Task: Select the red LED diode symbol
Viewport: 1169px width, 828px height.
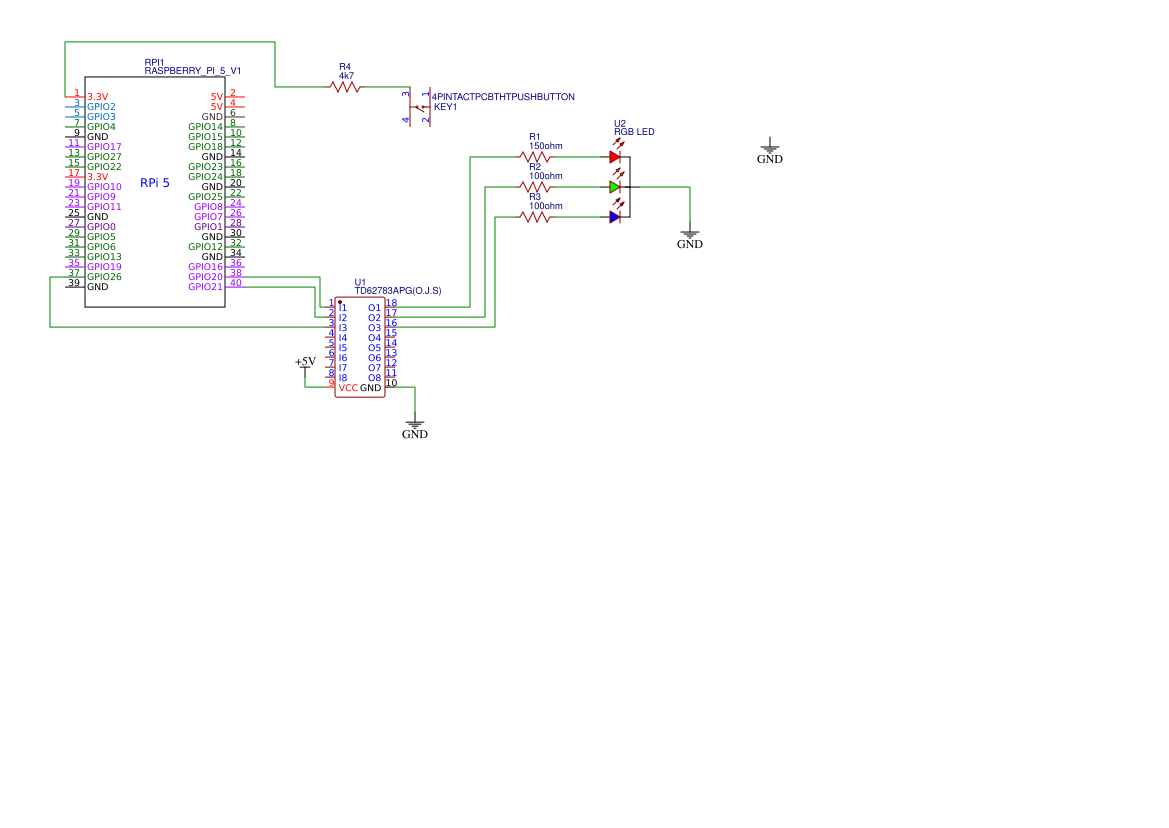Action: pyautogui.click(x=615, y=157)
